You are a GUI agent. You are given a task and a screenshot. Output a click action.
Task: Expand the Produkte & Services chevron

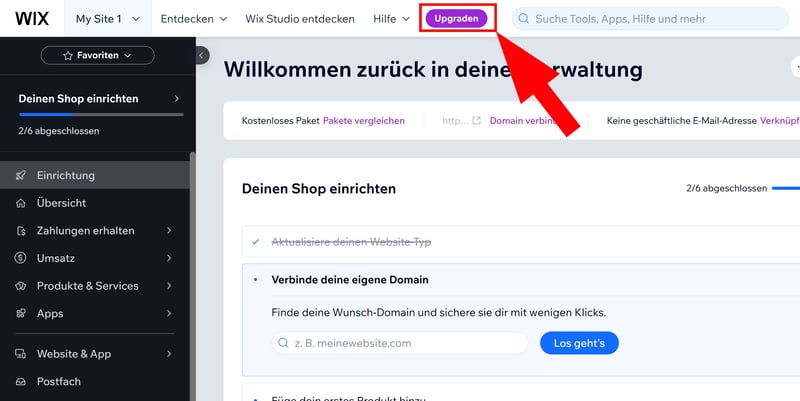169,286
